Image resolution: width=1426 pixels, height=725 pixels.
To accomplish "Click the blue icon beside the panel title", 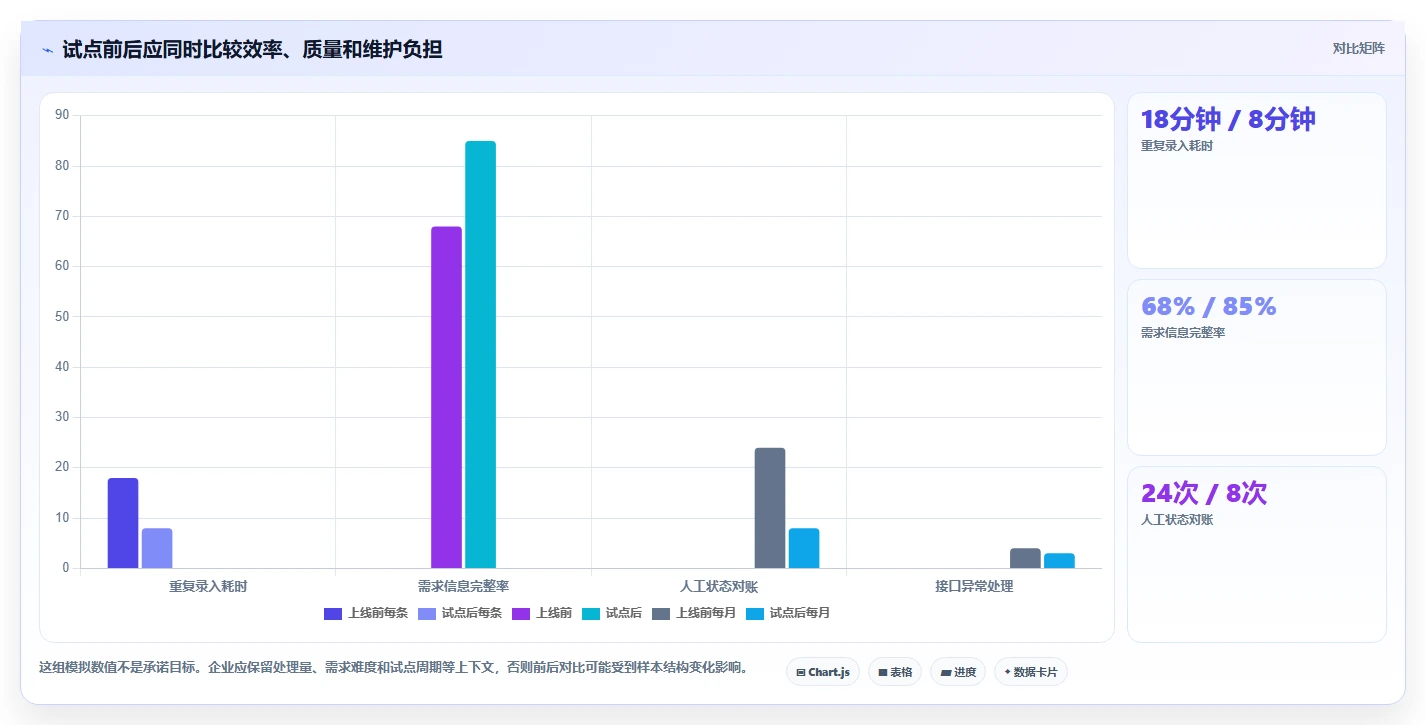I will click(47, 50).
